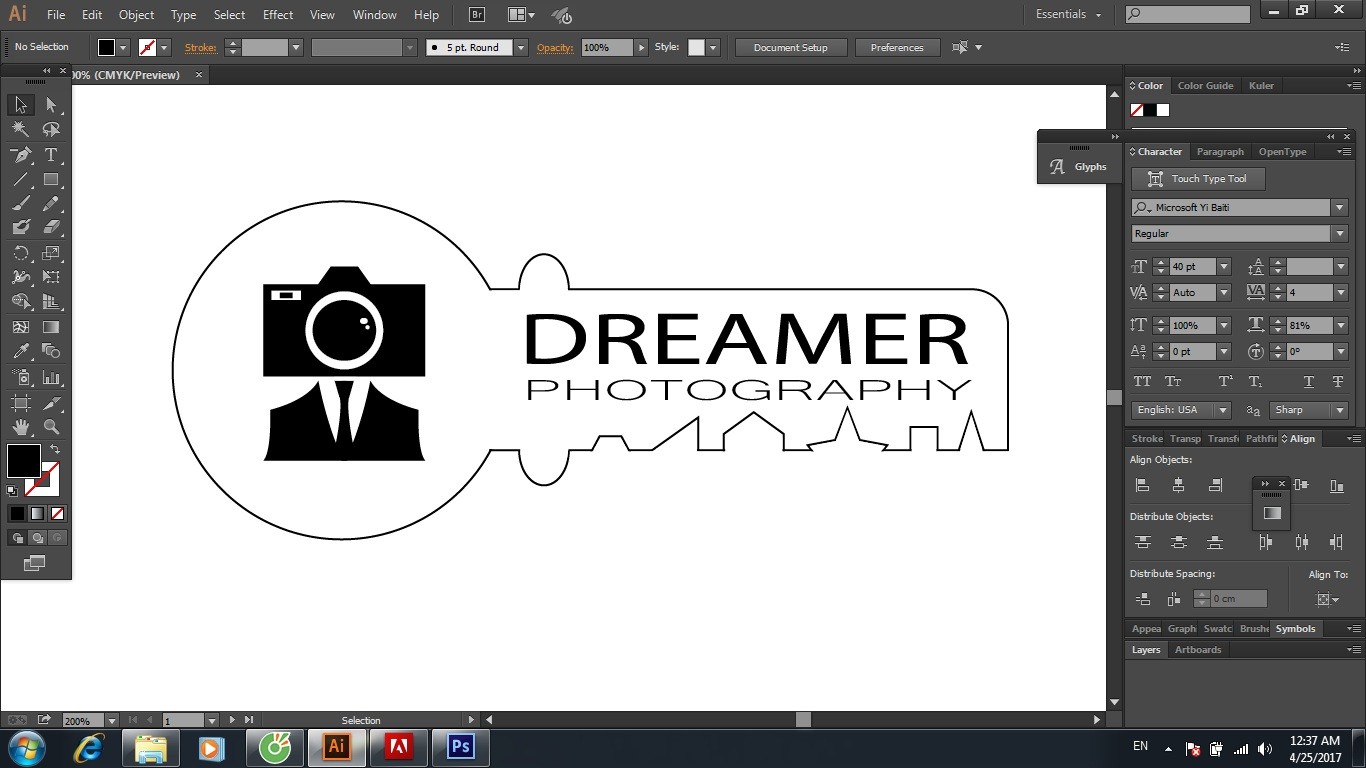Select the Pen tool
This screenshot has width=1366, height=768.
20,155
